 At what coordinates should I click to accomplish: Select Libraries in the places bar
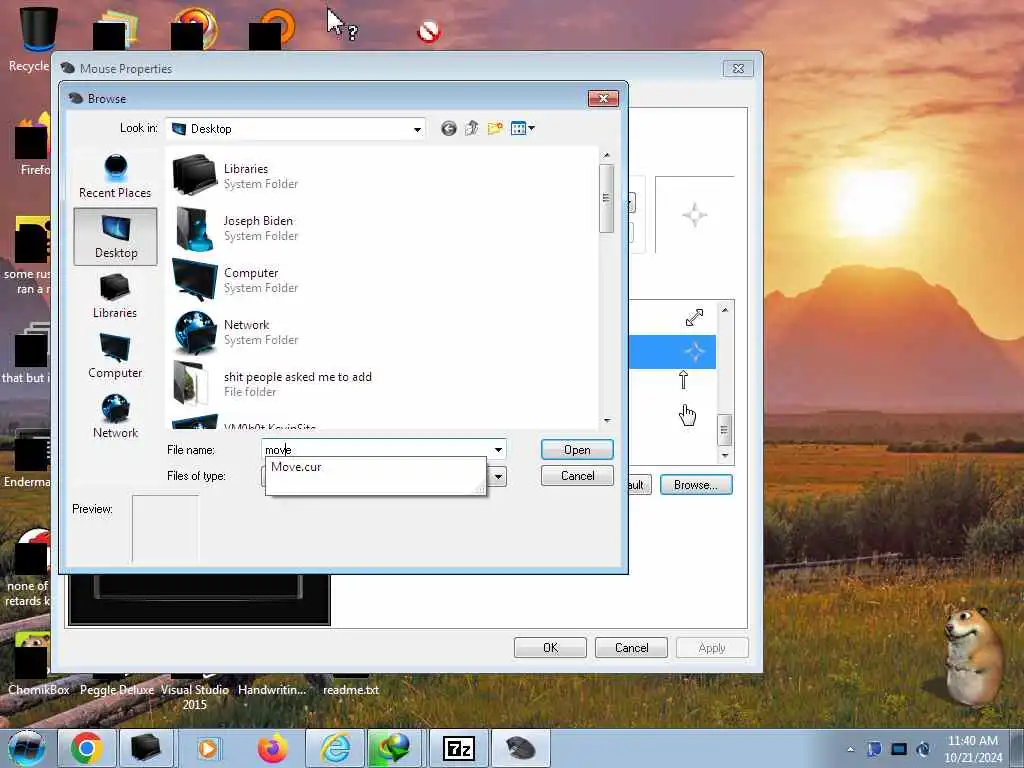[115, 296]
